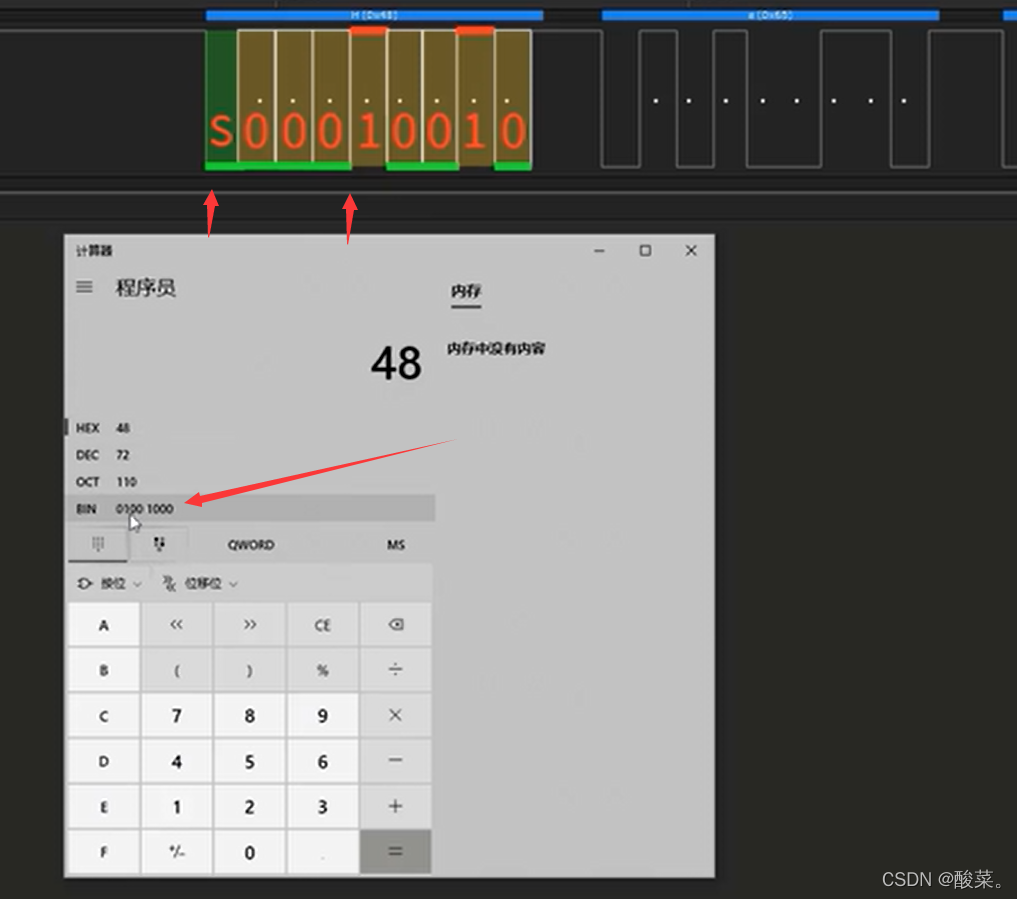
Task: Click digit 8 on keypad
Action: (x=250, y=715)
